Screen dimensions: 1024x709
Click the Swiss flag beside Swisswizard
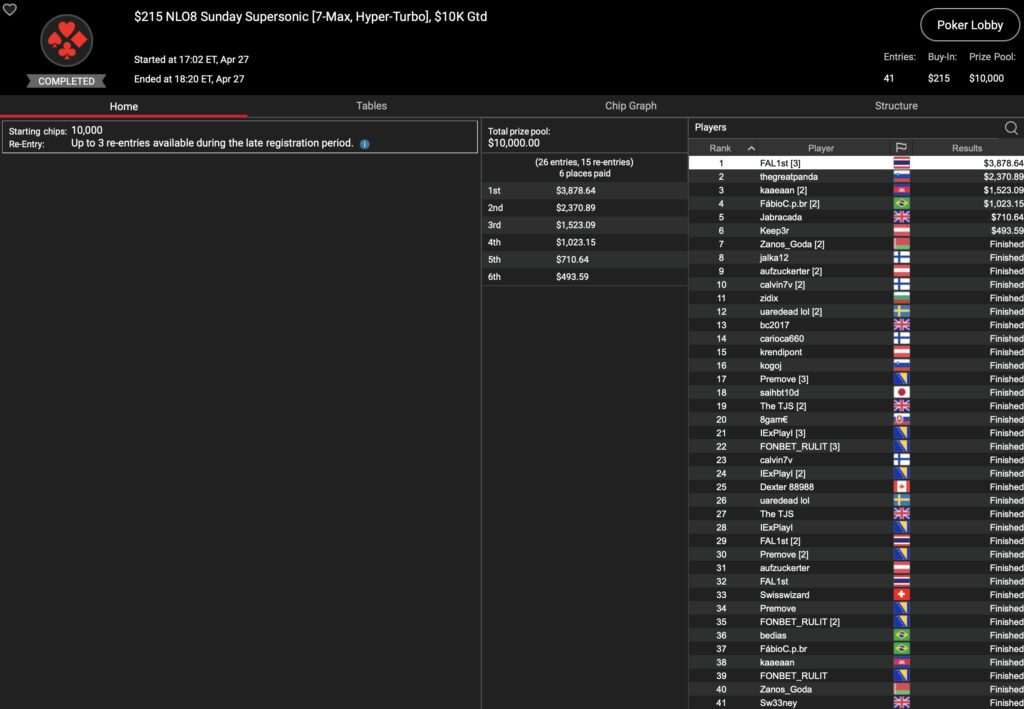901,595
